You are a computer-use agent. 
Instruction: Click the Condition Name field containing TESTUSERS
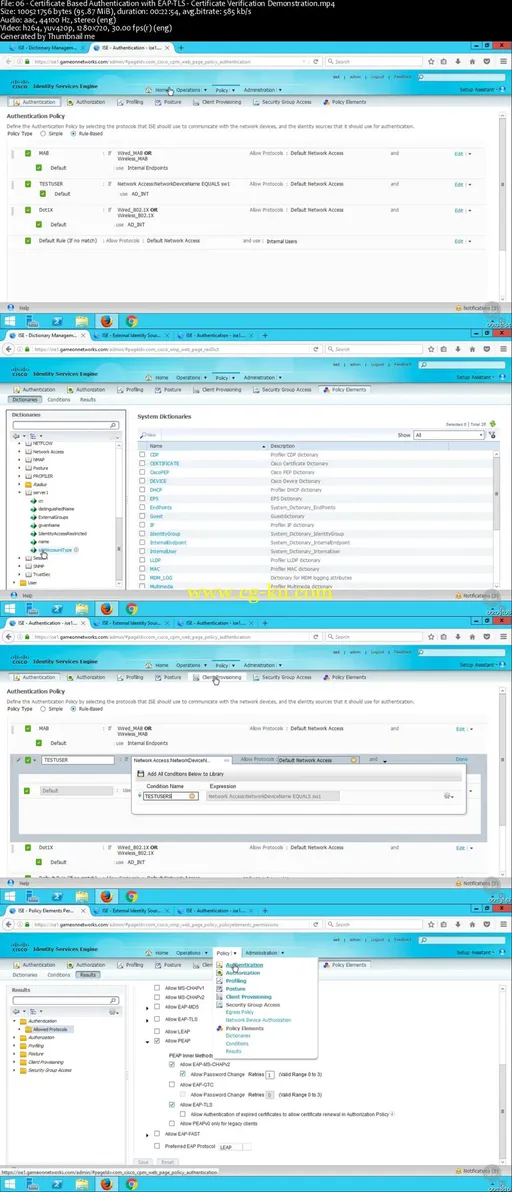coord(170,796)
